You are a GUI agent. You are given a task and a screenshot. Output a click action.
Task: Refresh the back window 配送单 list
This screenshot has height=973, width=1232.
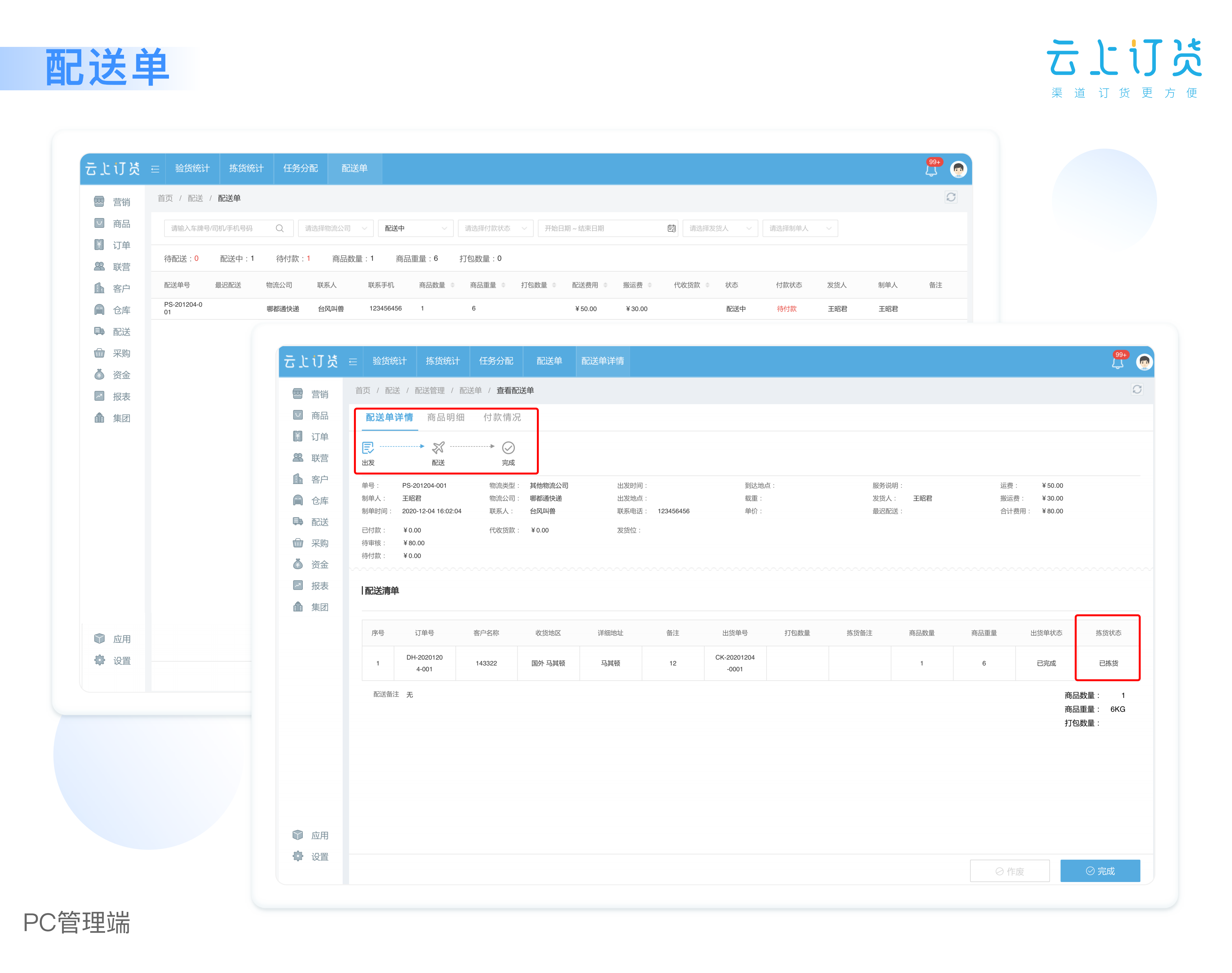coord(951,197)
